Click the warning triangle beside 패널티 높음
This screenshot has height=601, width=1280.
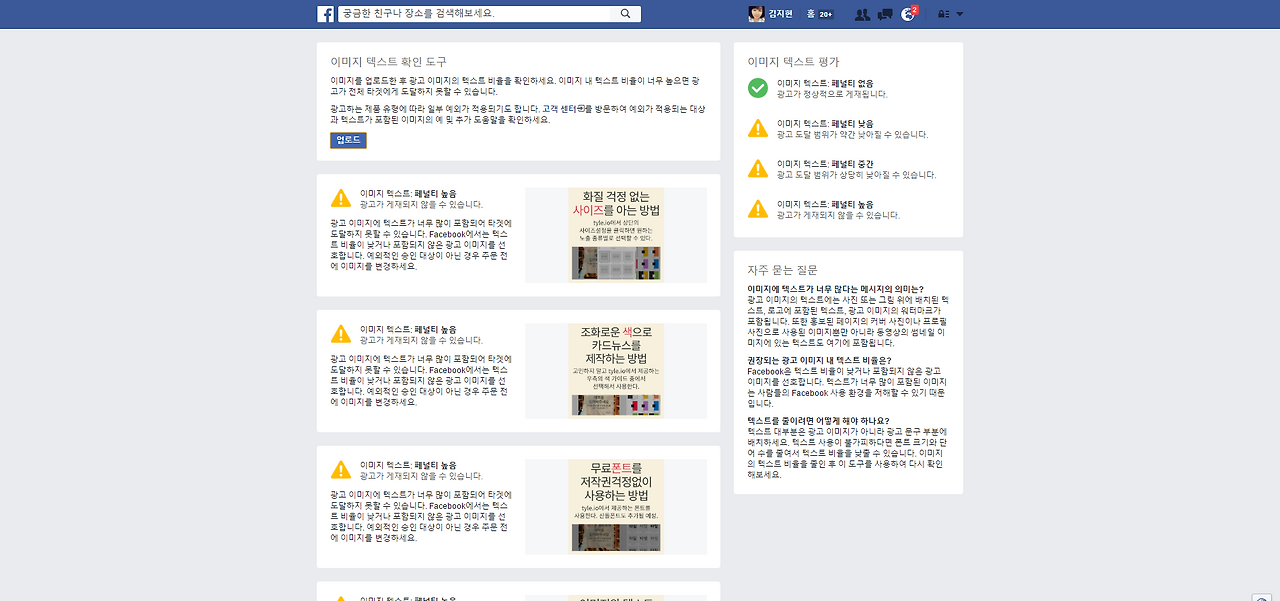pos(757,208)
